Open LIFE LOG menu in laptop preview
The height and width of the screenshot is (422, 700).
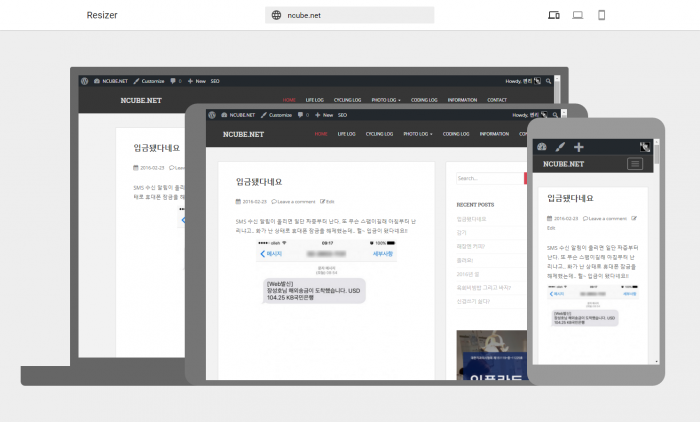pos(315,100)
